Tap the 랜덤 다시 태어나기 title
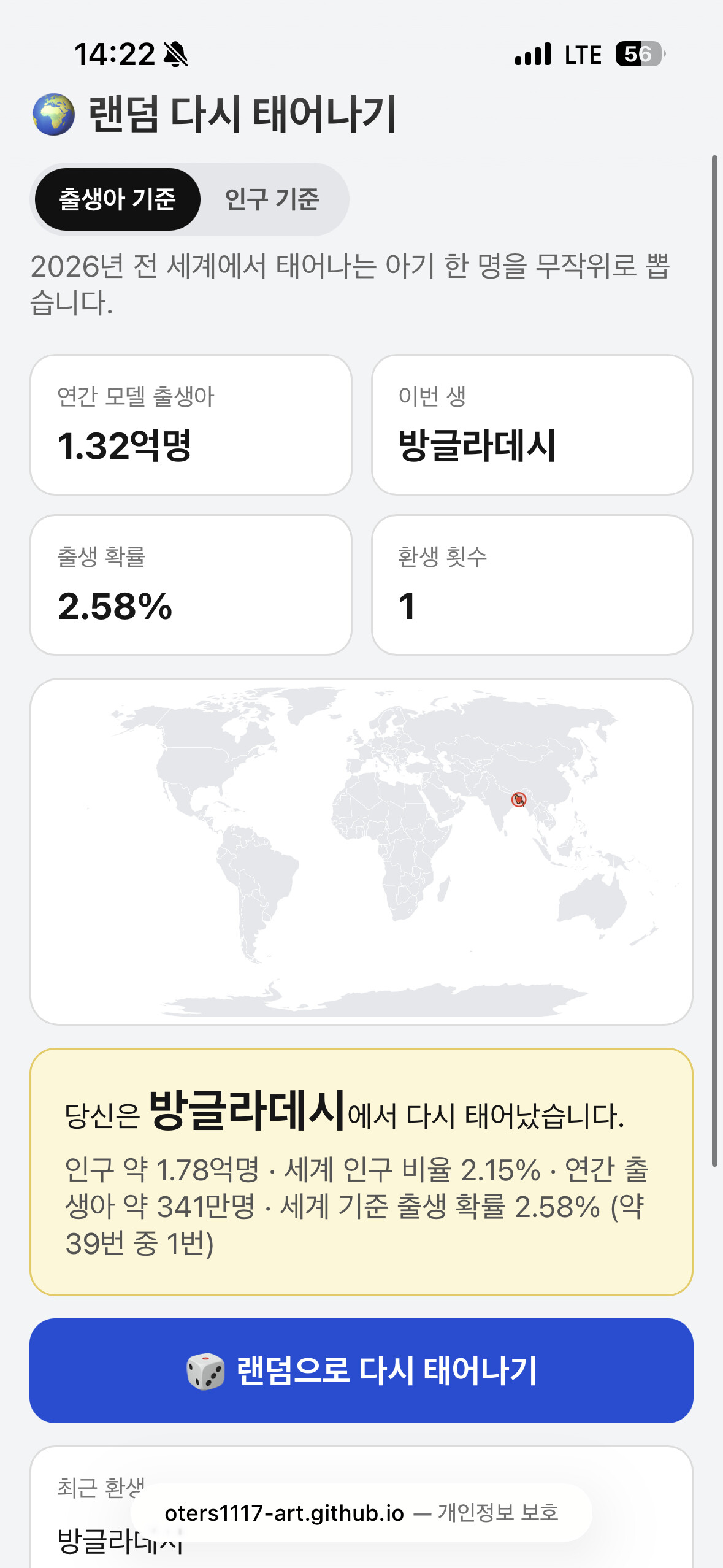 (x=243, y=115)
